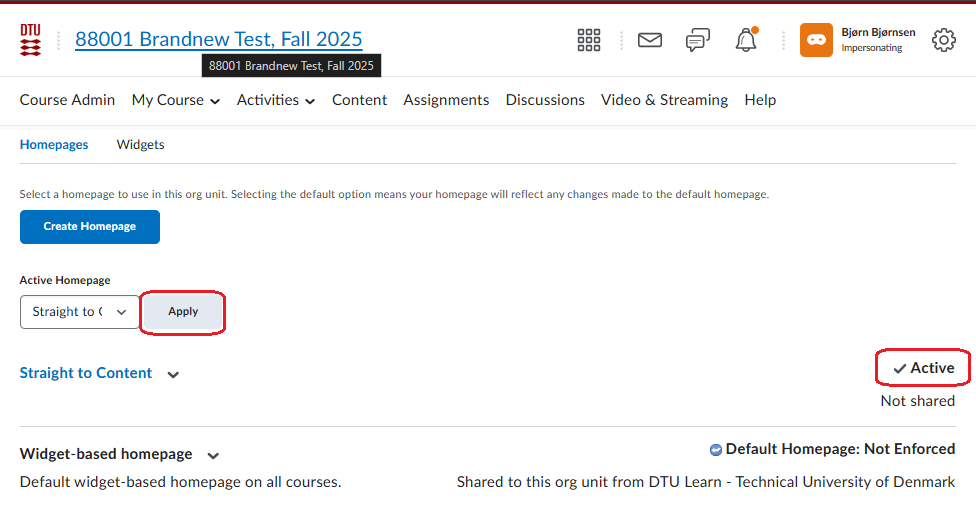
Task: Open the Straight to Content chevron menu
Action: [x=173, y=375]
